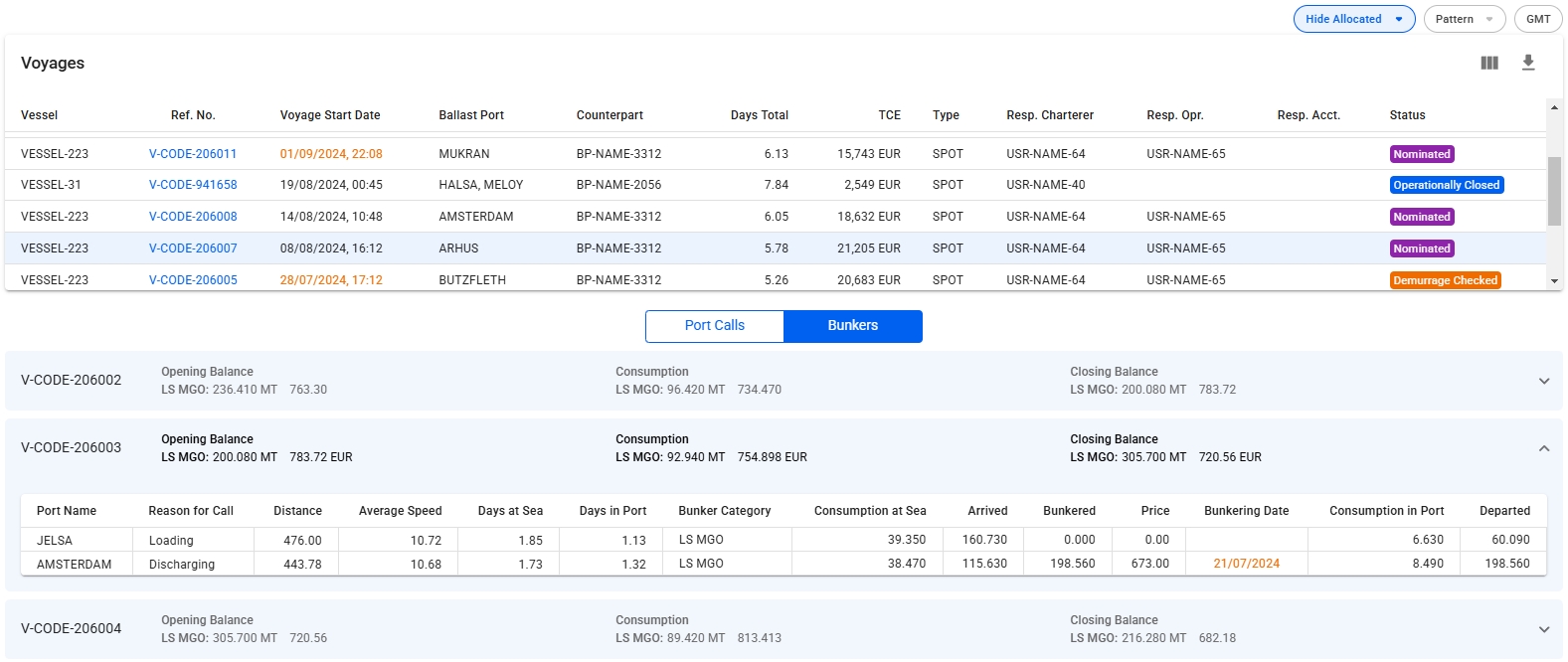Open voyage link V-CODE-941658
Image resolution: width=1568 pixels, height=662 pixels.
[193, 185]
